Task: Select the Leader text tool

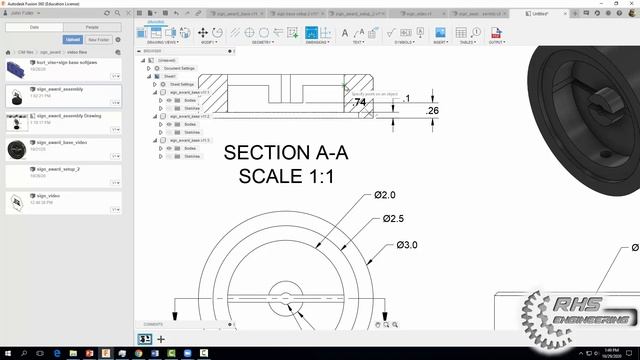Action: pos(359,33)
